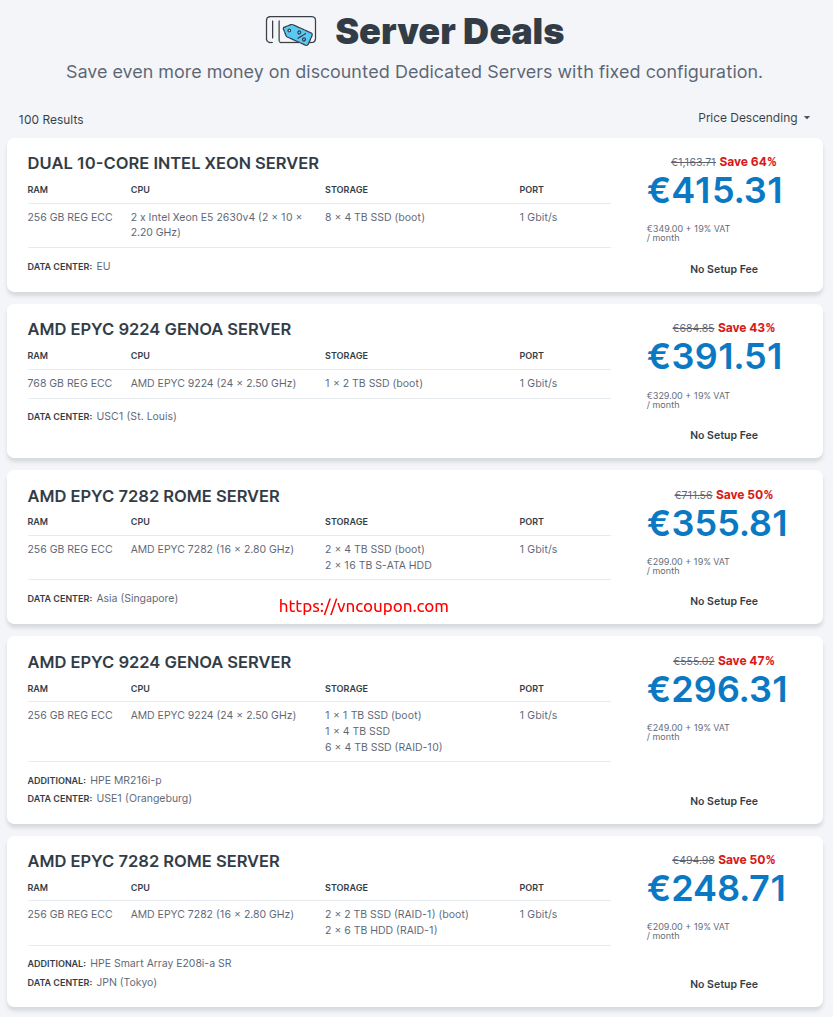Click the Save 43% discount label
Image resolution: width=833 pixels, height=1017 pixels.
point(746,328)
